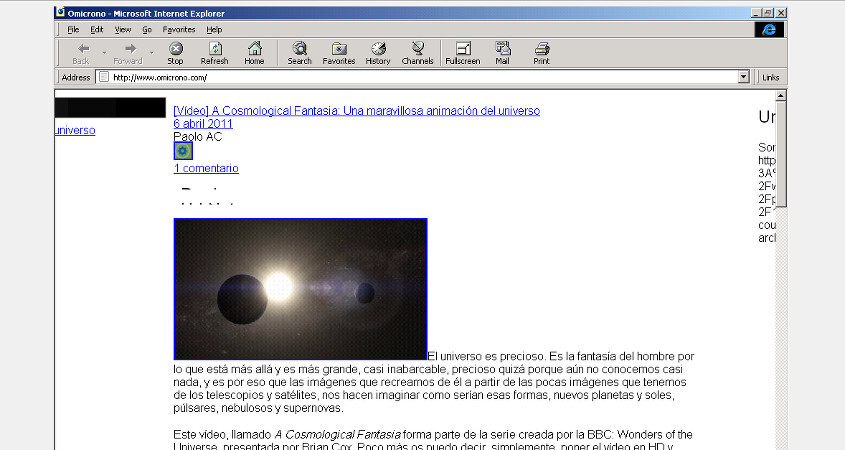
Task: Open the Favorites menu
Action: tap(179, 30)
